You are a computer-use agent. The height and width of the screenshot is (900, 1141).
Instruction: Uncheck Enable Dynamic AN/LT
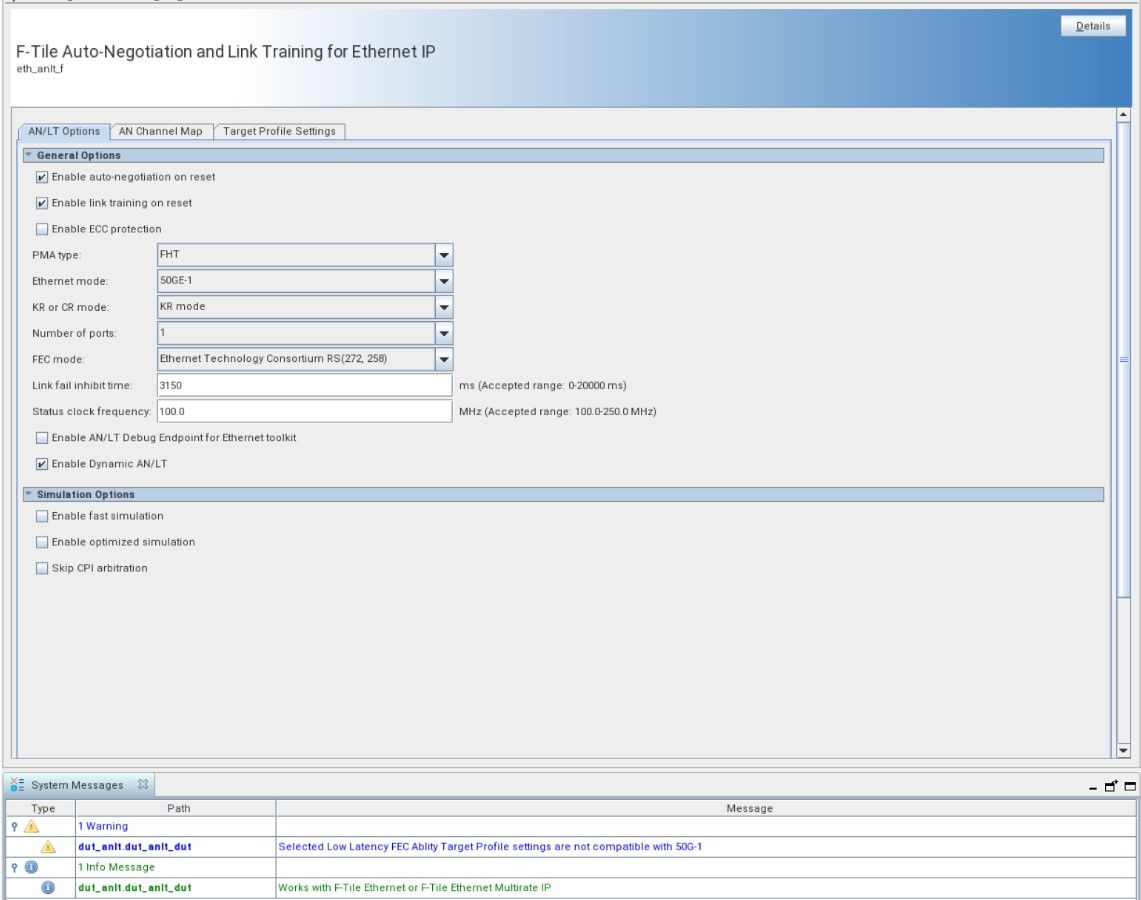[x=42, y=464]
